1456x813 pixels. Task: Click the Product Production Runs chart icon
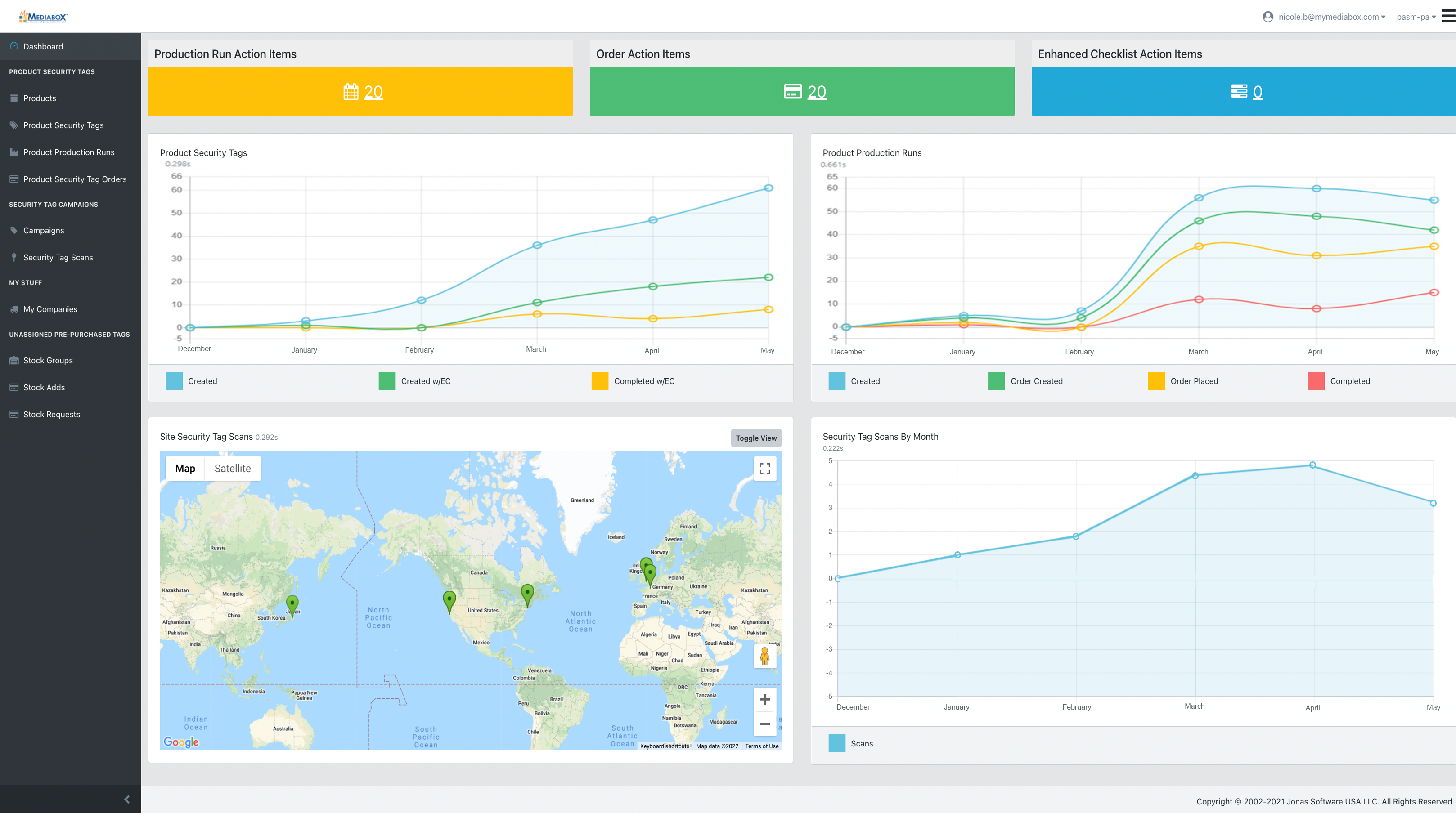(x=14, y=152)
